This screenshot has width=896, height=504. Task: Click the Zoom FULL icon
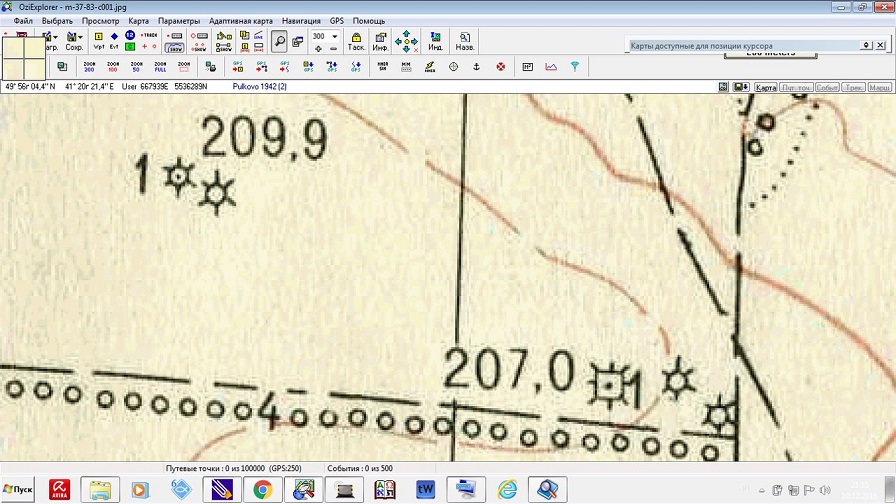tap(160, 67)
